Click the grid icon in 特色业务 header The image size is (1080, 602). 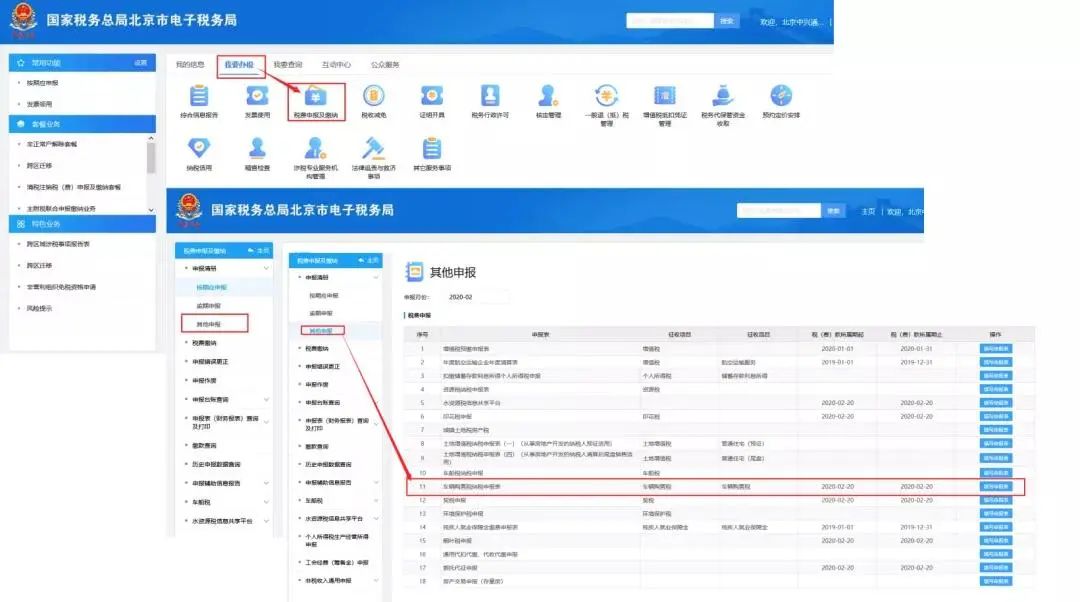(21, 224)
